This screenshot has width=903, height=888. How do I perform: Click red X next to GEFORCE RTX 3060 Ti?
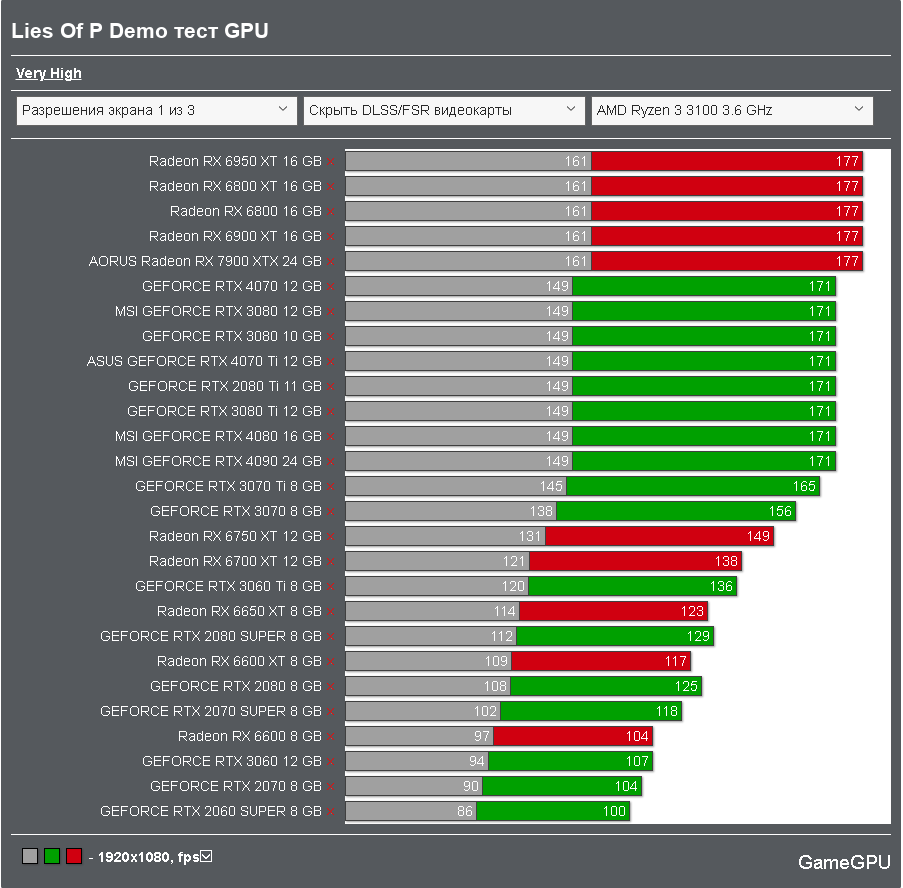[x=331, y=587]
